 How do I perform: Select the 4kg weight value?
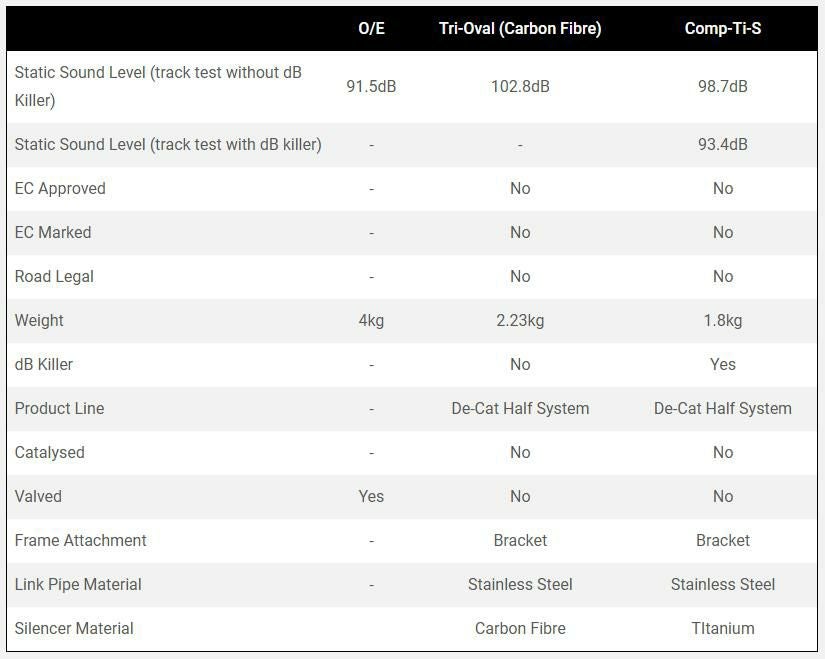pos(371,320)
